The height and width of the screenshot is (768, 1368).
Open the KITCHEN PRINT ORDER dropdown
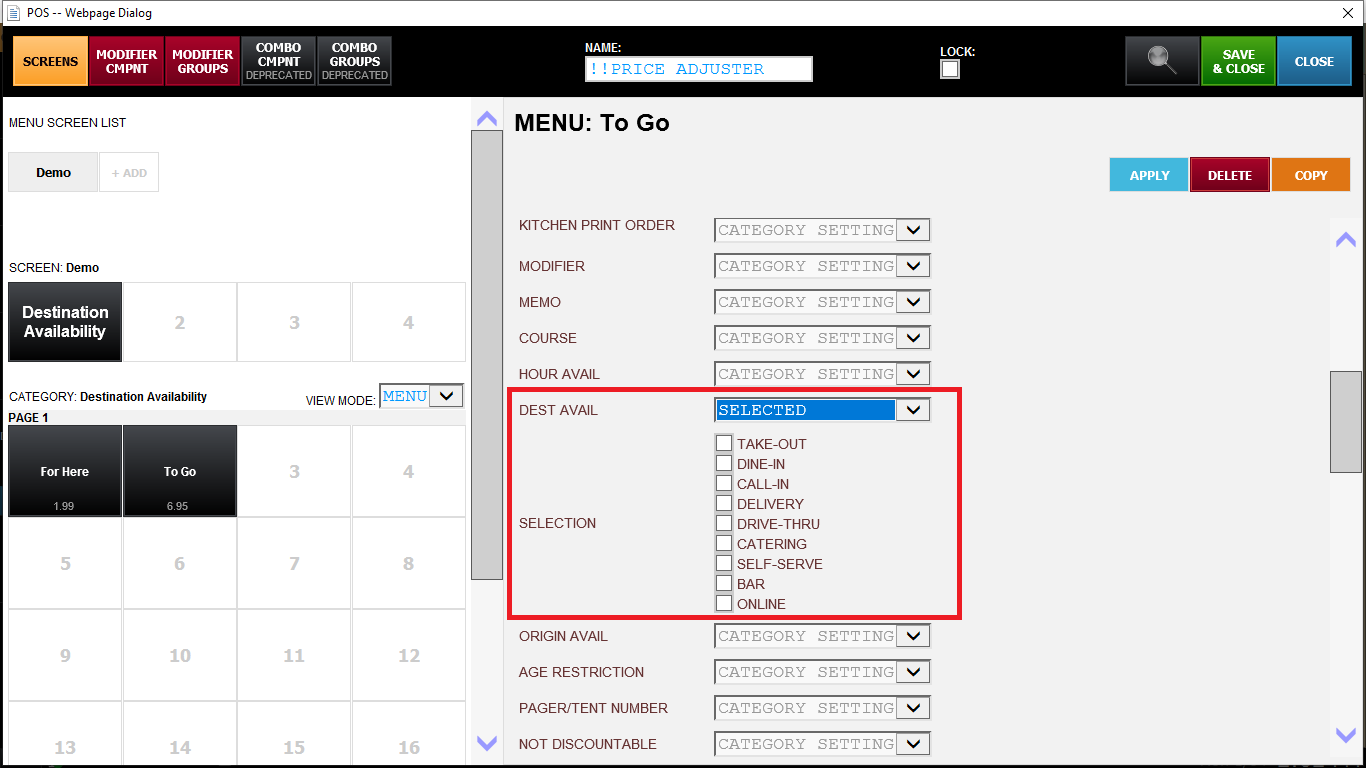(x=912, y=230)
